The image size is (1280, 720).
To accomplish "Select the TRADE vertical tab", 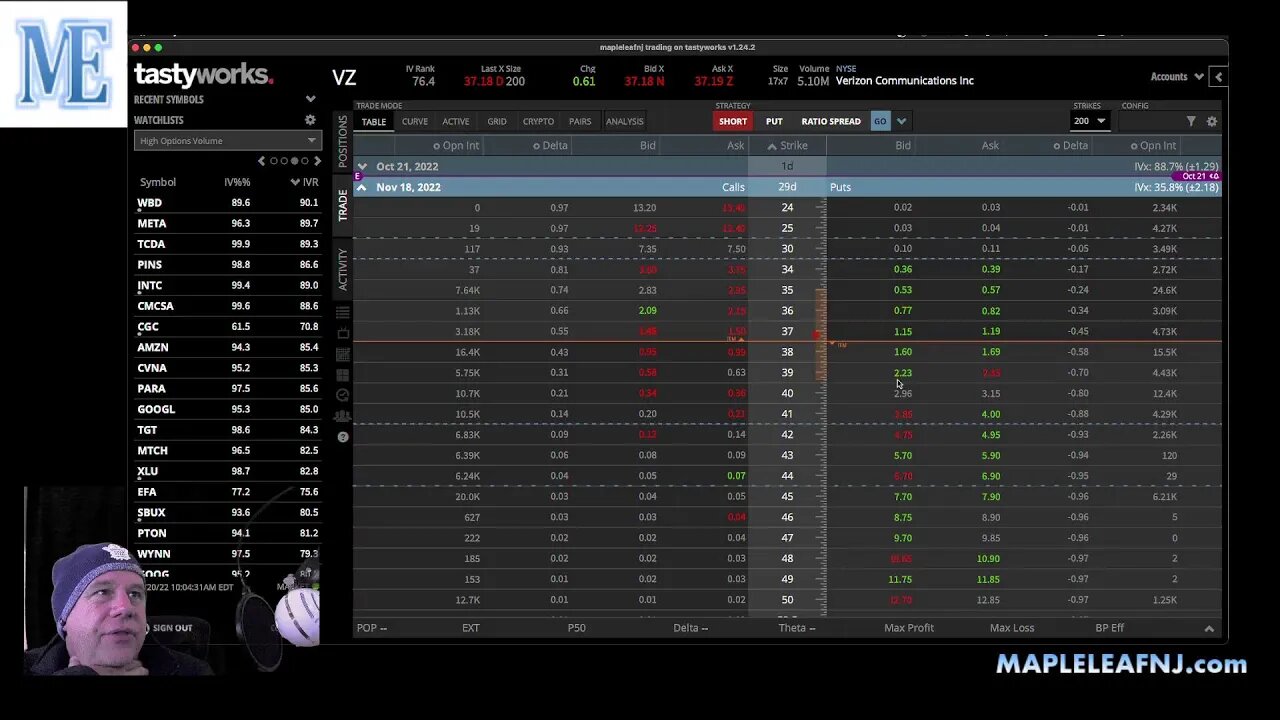I will tap(343, 205).
